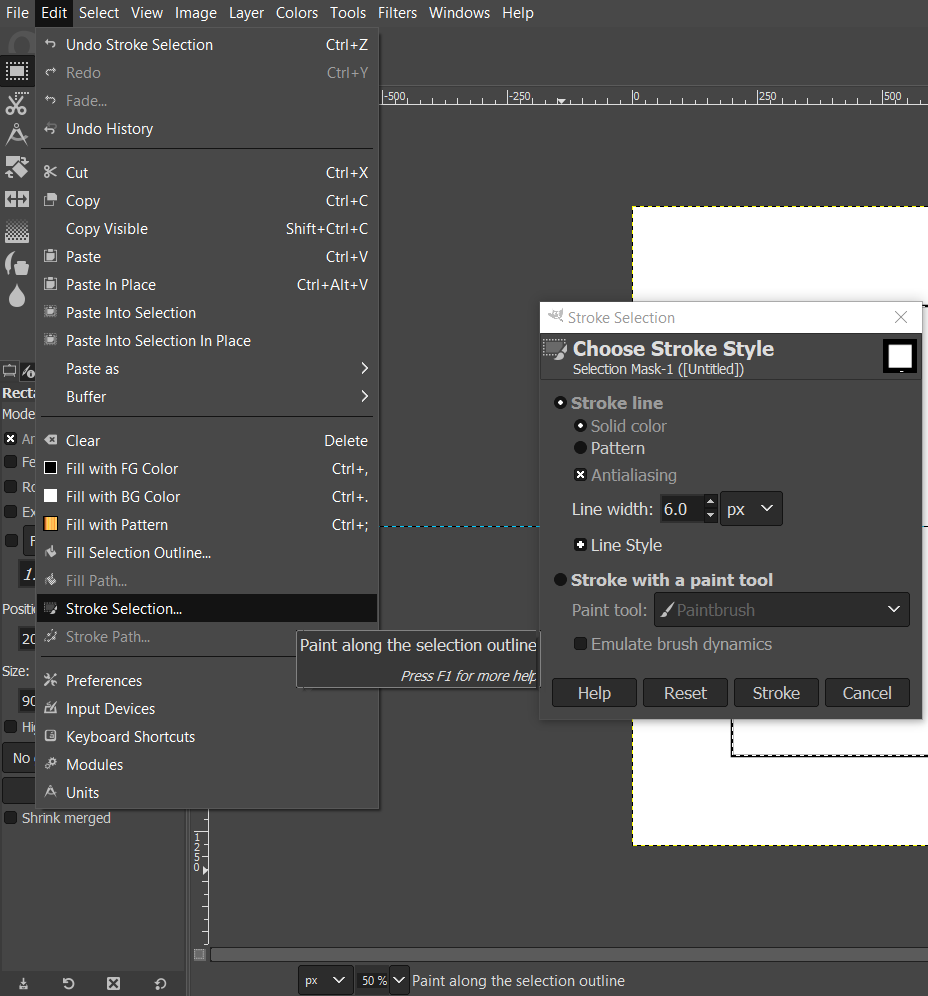This screenshot has width=928, height=996.
Task: Select the Rectangle Select tool in toolbox
Action: (x=17, y=71)
